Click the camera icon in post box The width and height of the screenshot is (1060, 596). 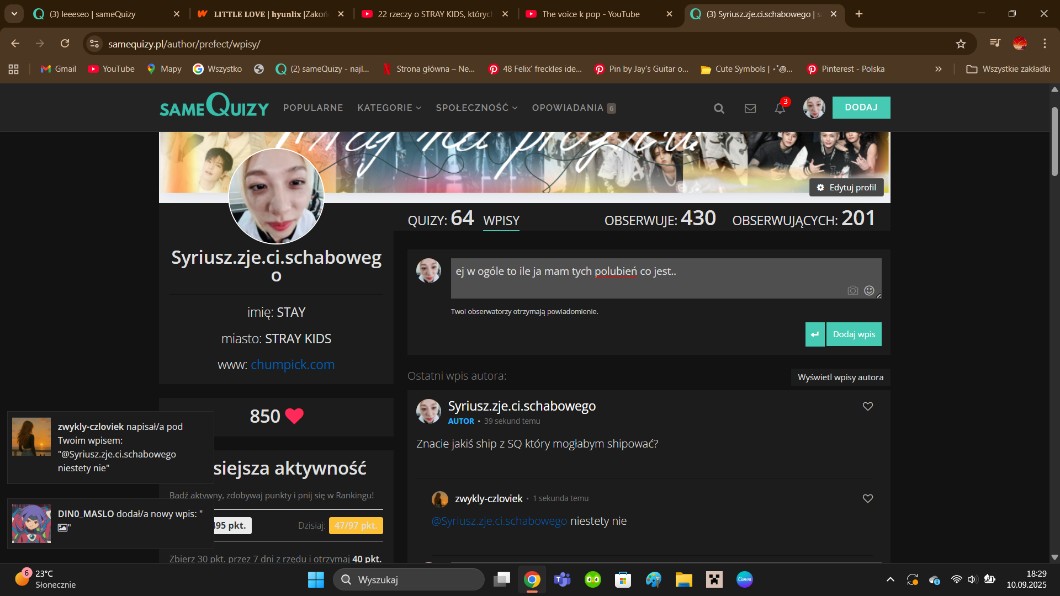tap(853, 291)
